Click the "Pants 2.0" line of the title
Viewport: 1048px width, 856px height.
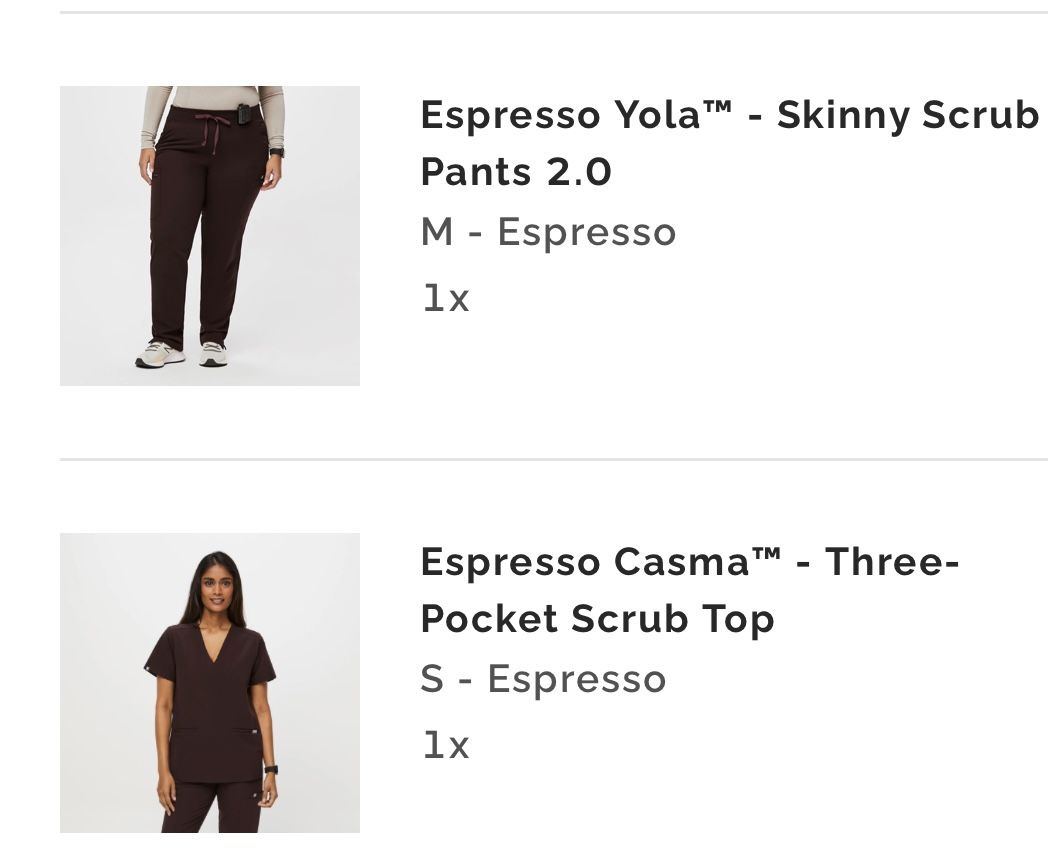515,173
